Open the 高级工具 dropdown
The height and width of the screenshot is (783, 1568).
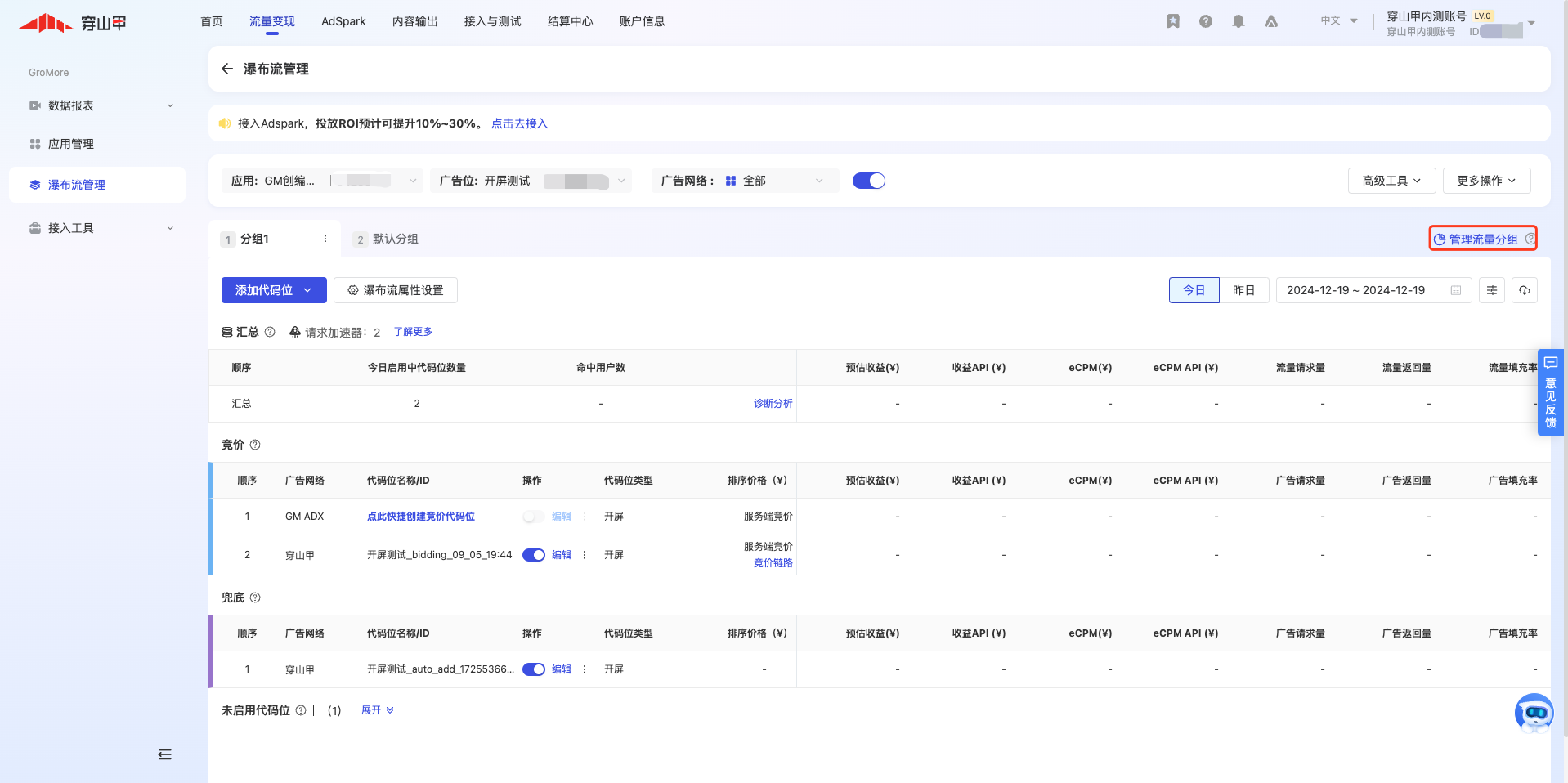click(1392, 181)
